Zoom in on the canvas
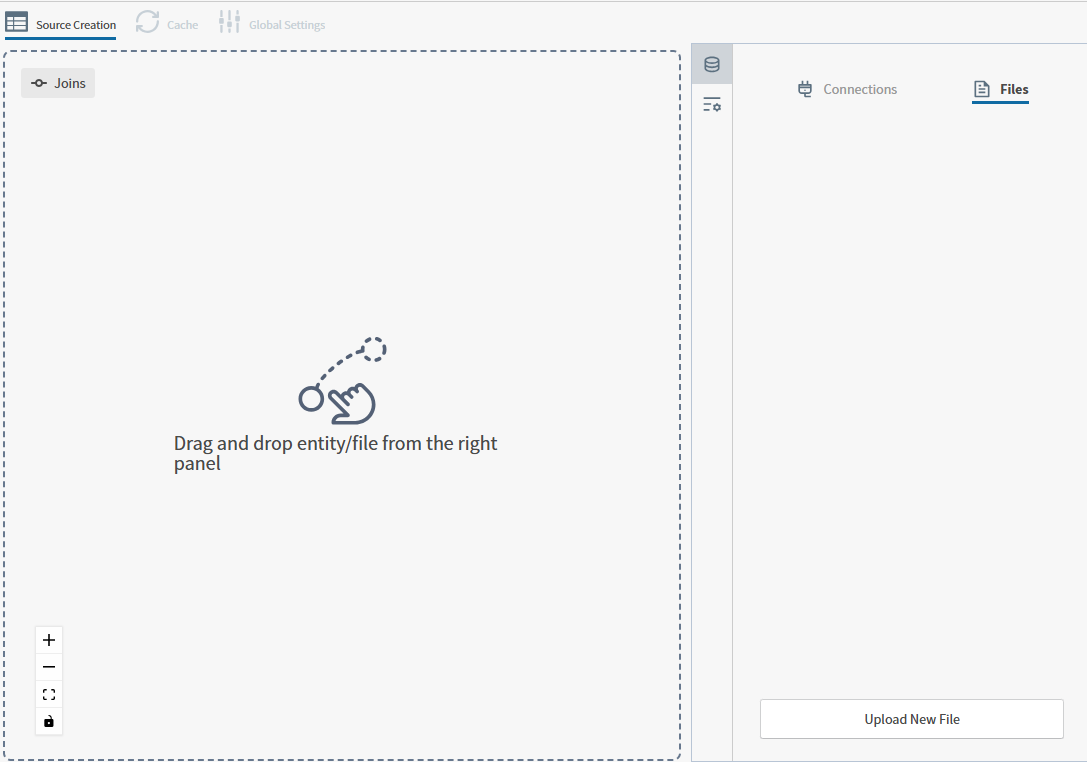 pyautogui.click(x=48, y=639)
